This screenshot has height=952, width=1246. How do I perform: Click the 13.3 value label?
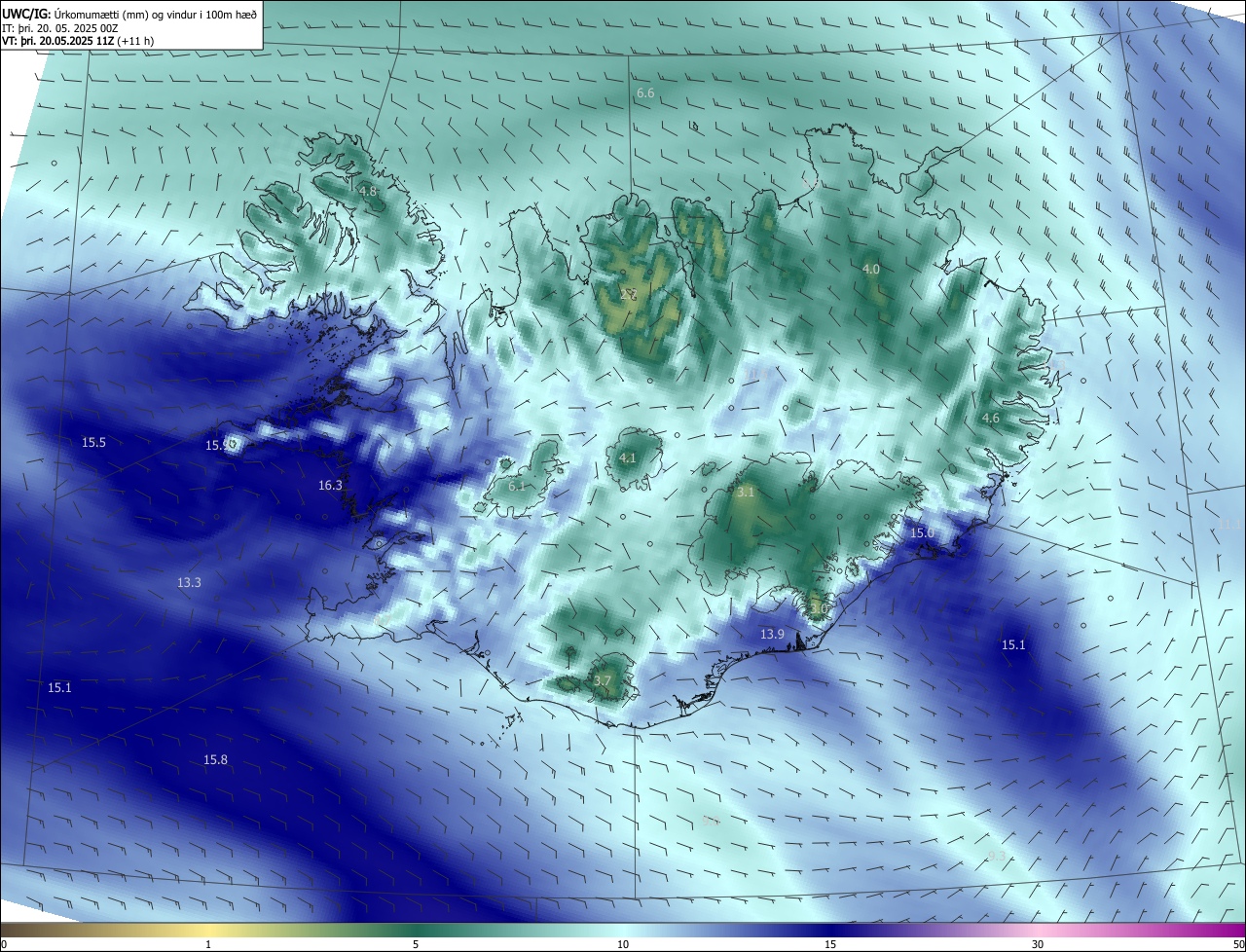click(189, 583)
